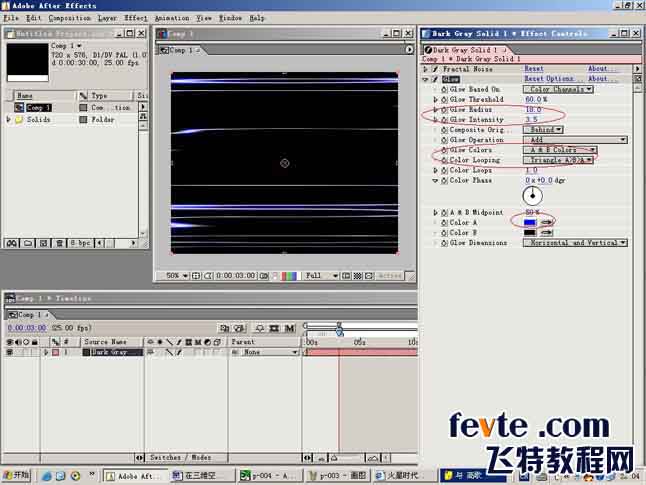Click the blue Color A swatch

[x=529, y=223]
